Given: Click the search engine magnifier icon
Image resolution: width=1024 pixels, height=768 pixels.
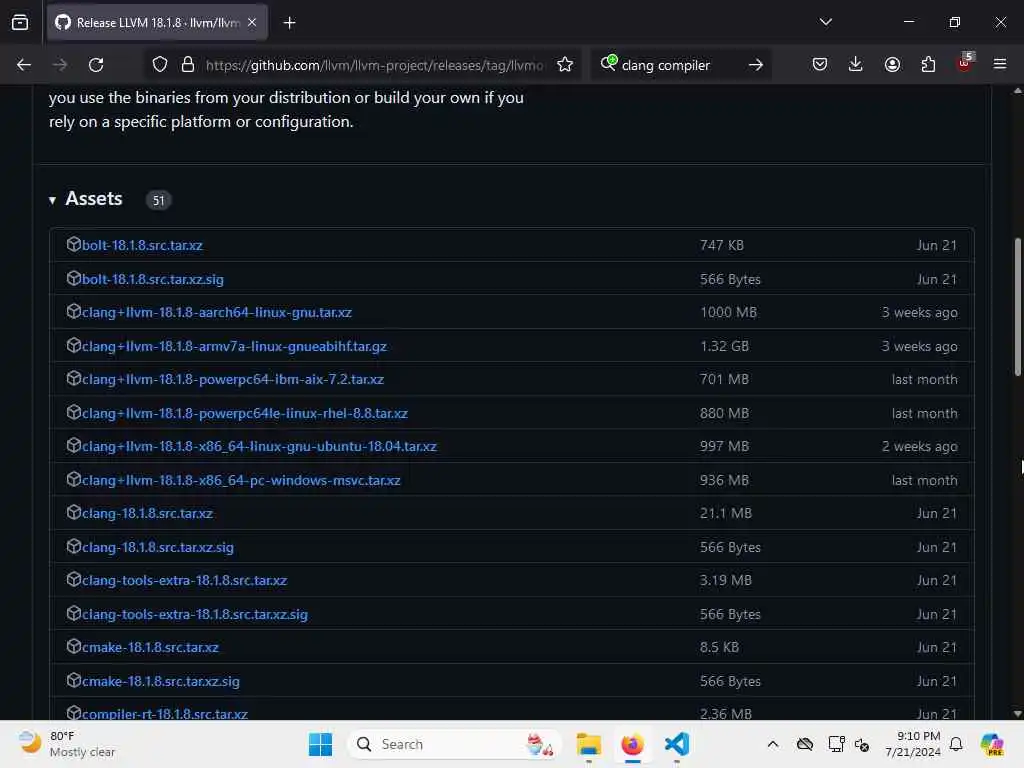Looking at the screenshot, I should [x=609, y=63].
